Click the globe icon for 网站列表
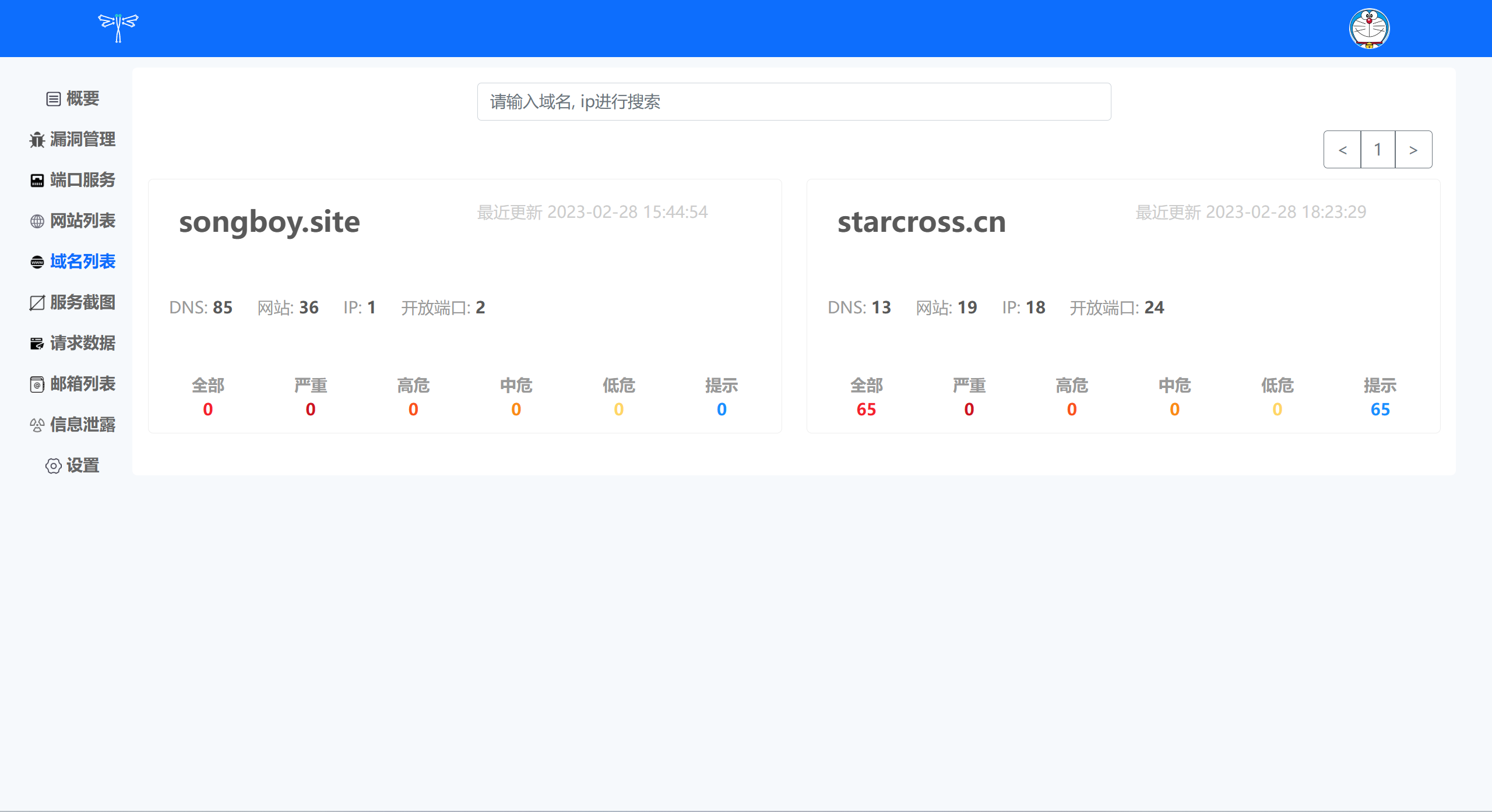The image size is (1492, 812). coord(37,221)
